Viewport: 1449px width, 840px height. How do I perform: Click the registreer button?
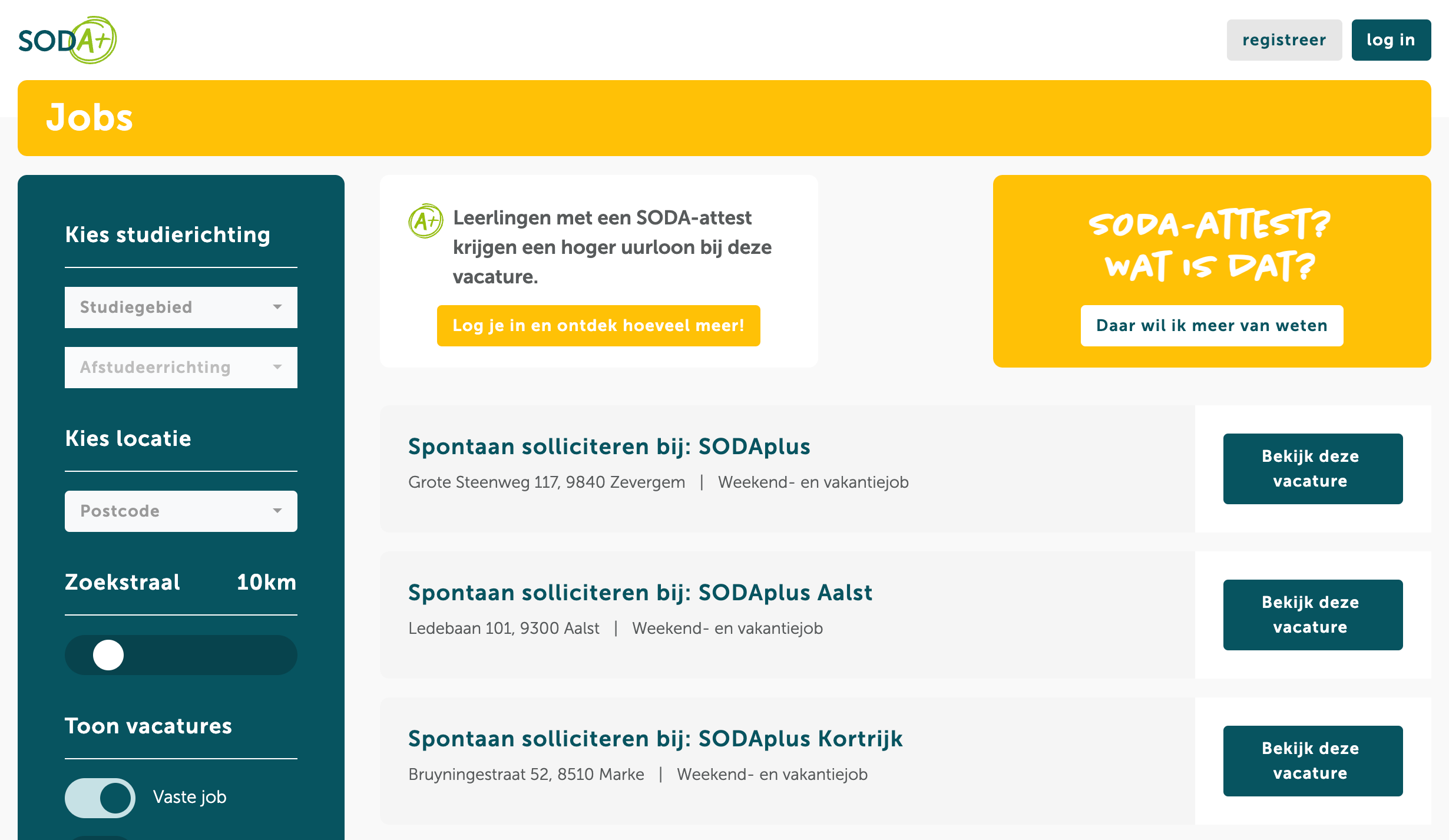coord(1284,40)
